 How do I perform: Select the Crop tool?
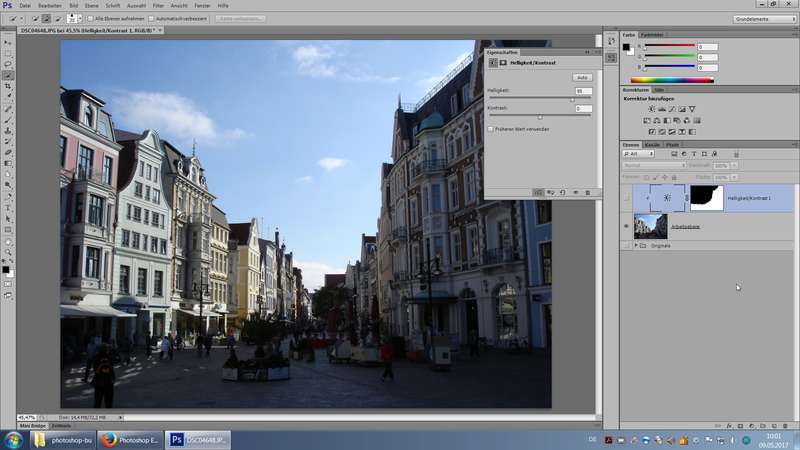pyautogui.click(x=8, y=86)
